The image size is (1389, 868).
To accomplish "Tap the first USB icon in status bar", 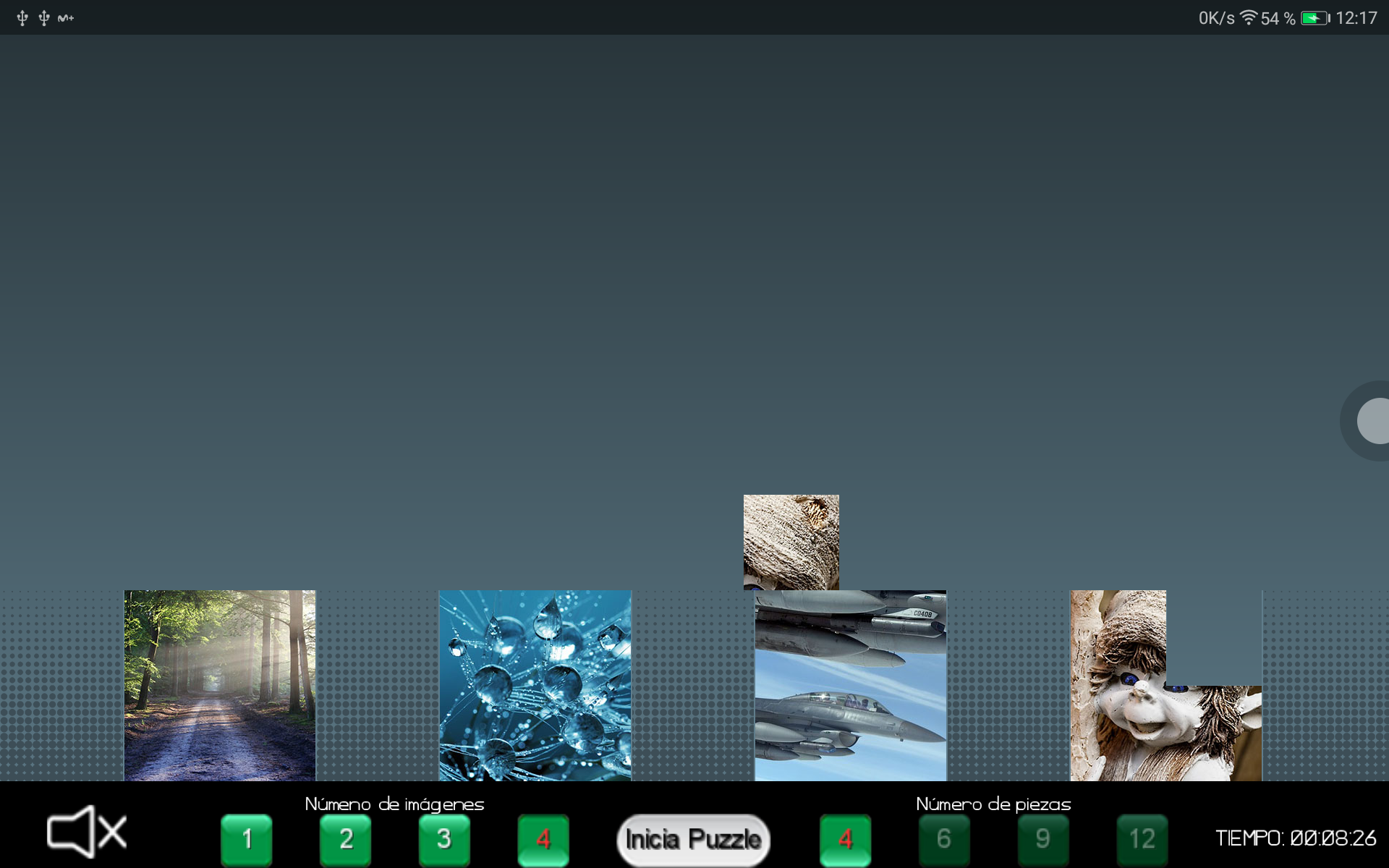I will (22, 18).
